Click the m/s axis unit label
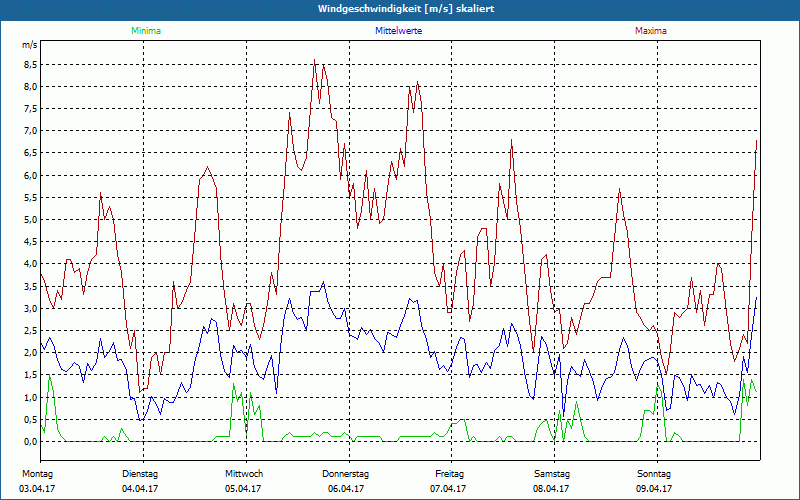This screenshot has width=800, height=500. (x=30, y=45)
